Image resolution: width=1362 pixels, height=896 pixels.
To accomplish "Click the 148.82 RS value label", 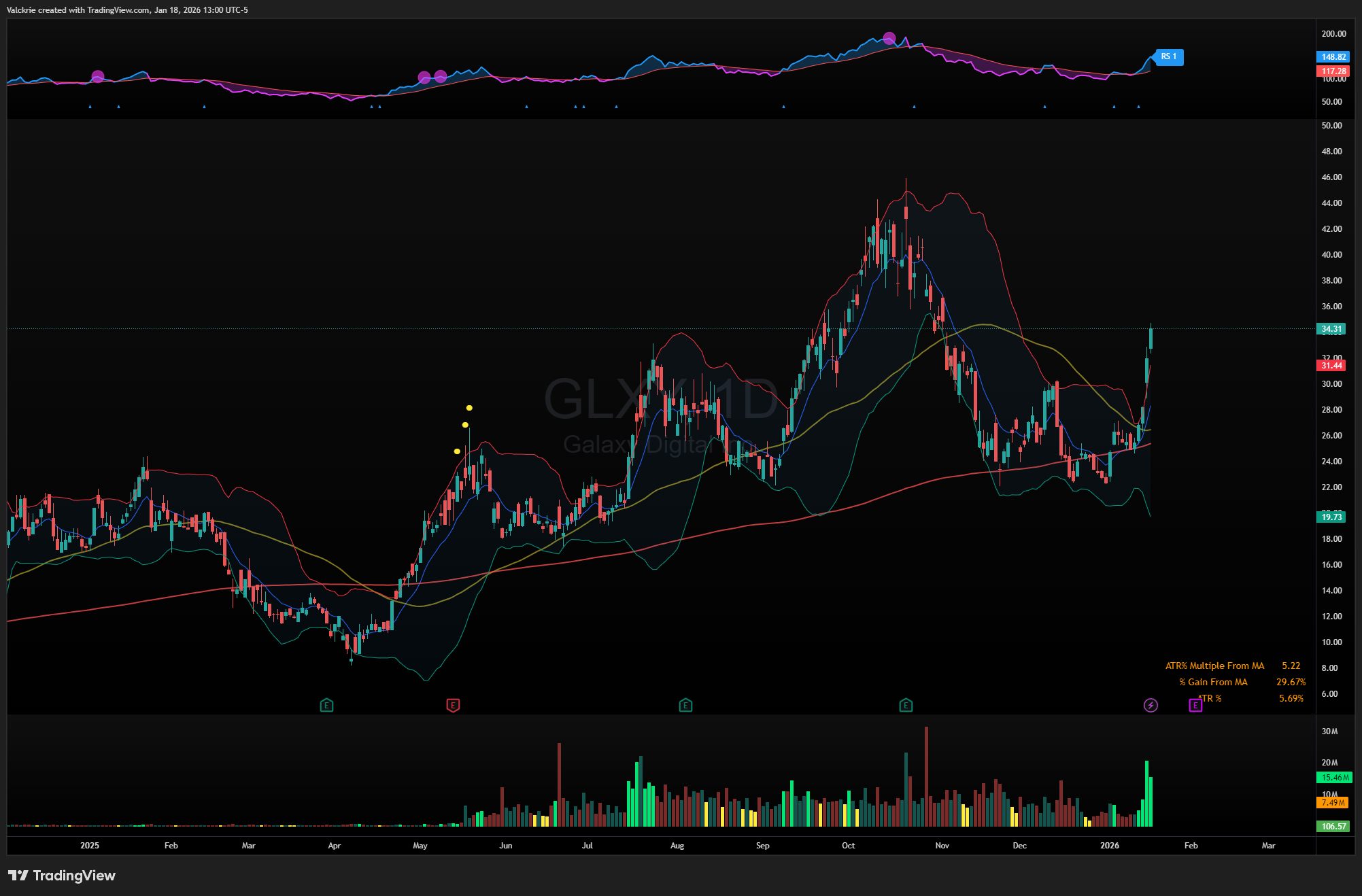I will (1333, 57).
